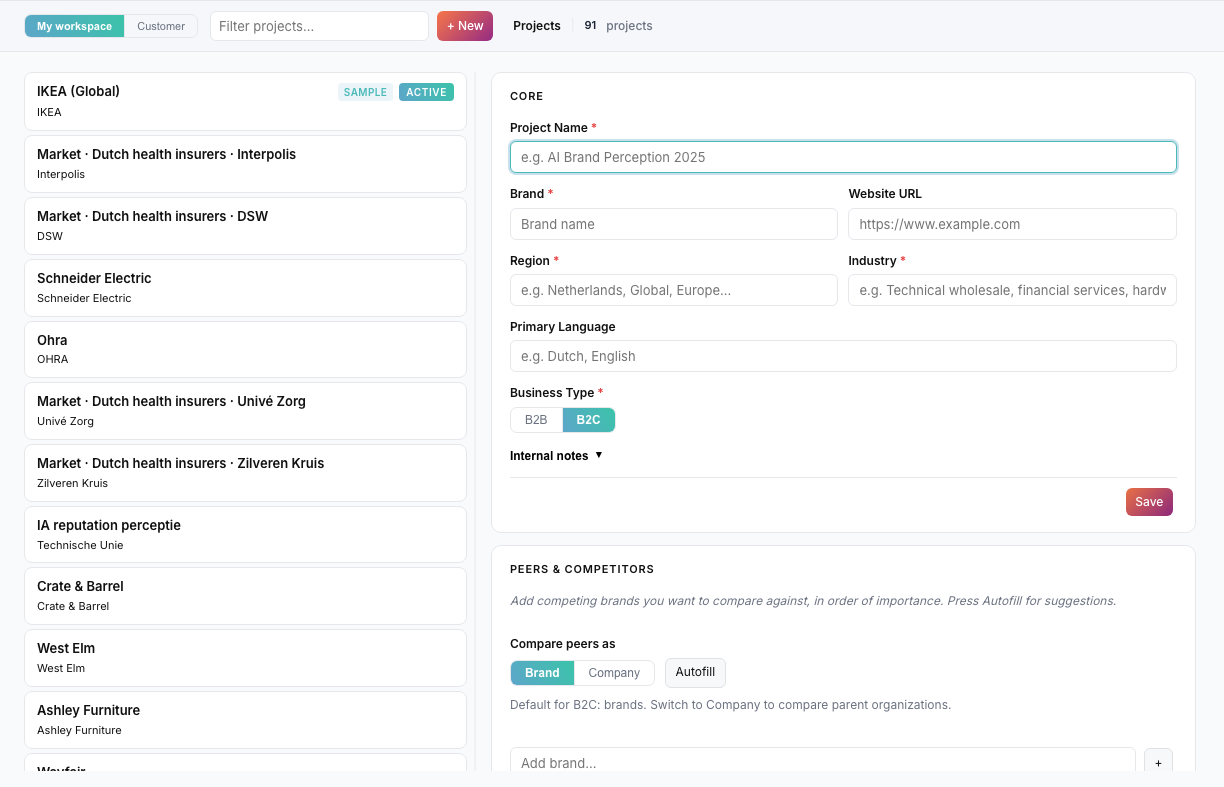The width and height of the screenshot is (1224, 787).
Task: Select B2C business type
Action: tap(589, 420)
